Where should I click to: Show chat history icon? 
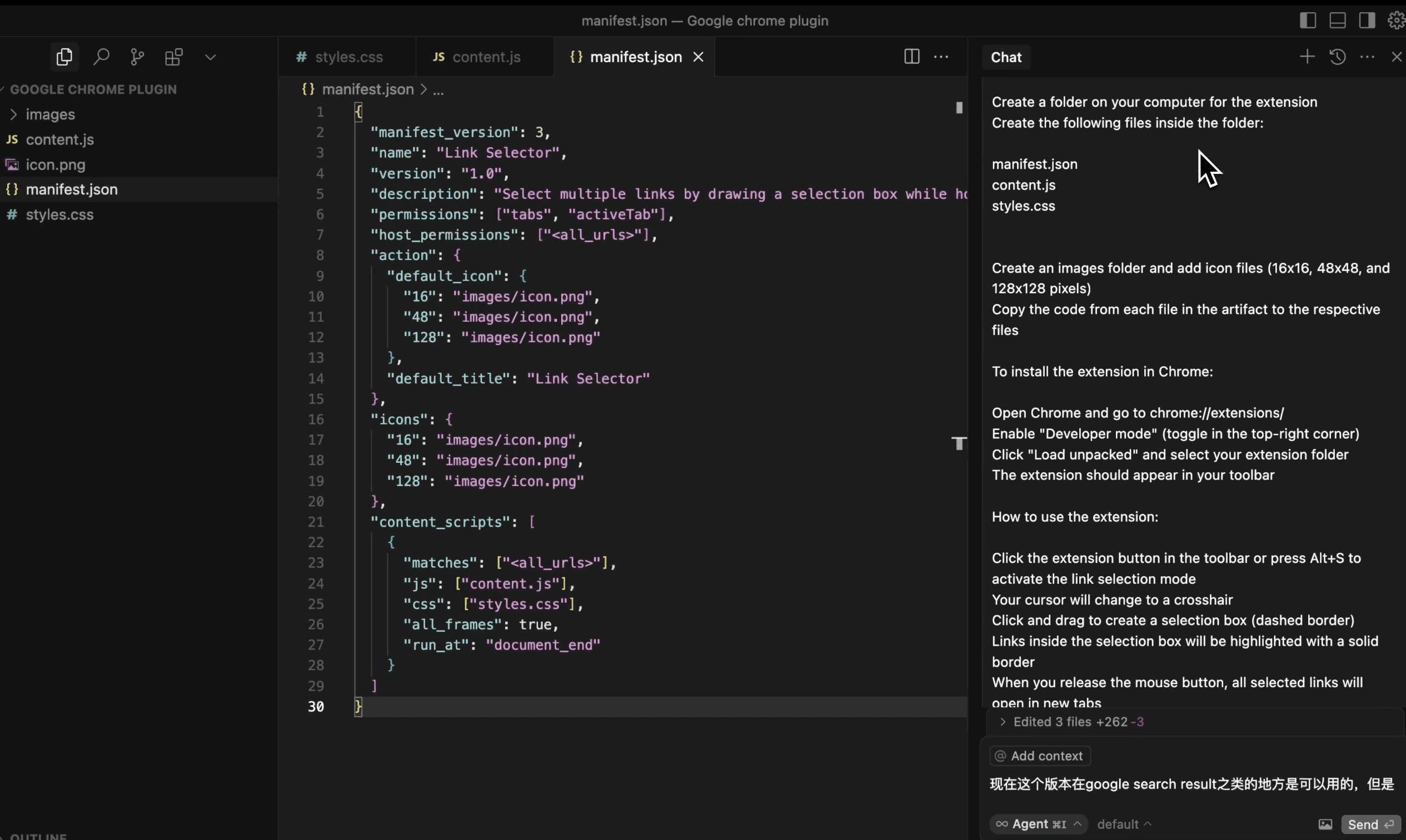[1338, 57]
